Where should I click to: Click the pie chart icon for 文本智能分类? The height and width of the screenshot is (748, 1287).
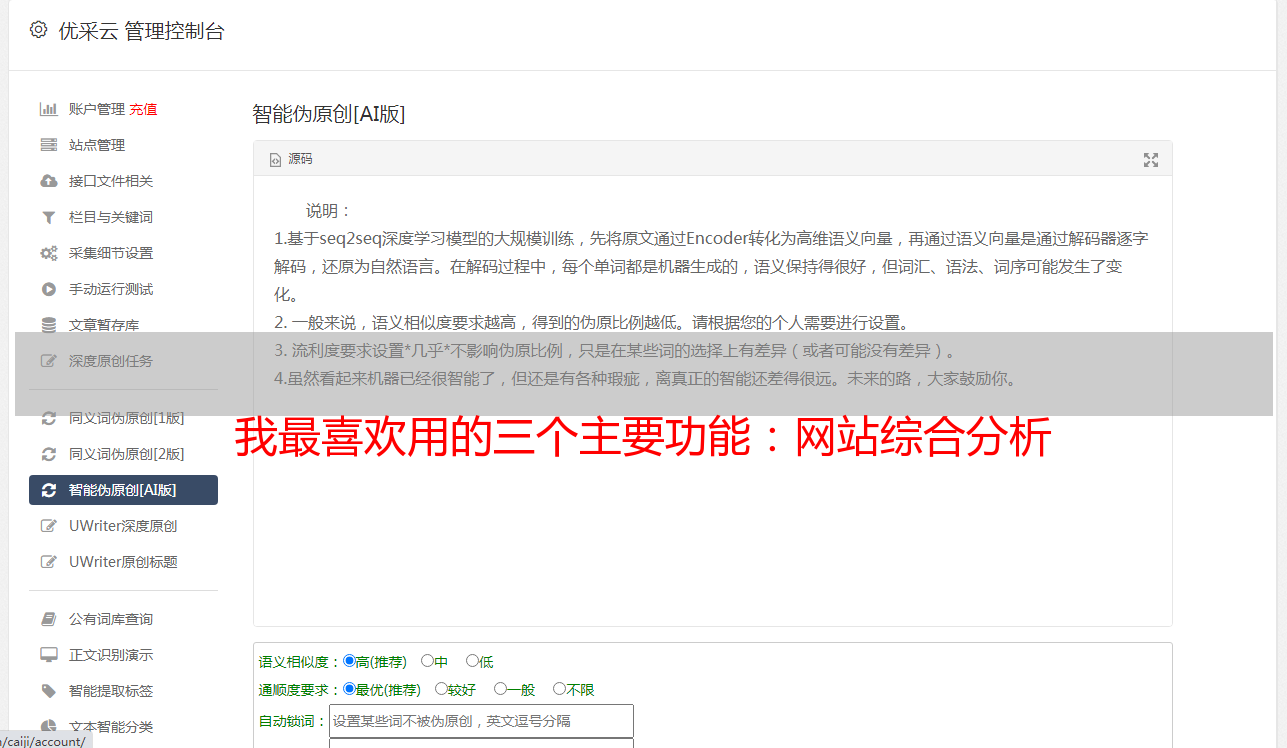point(48,727)
